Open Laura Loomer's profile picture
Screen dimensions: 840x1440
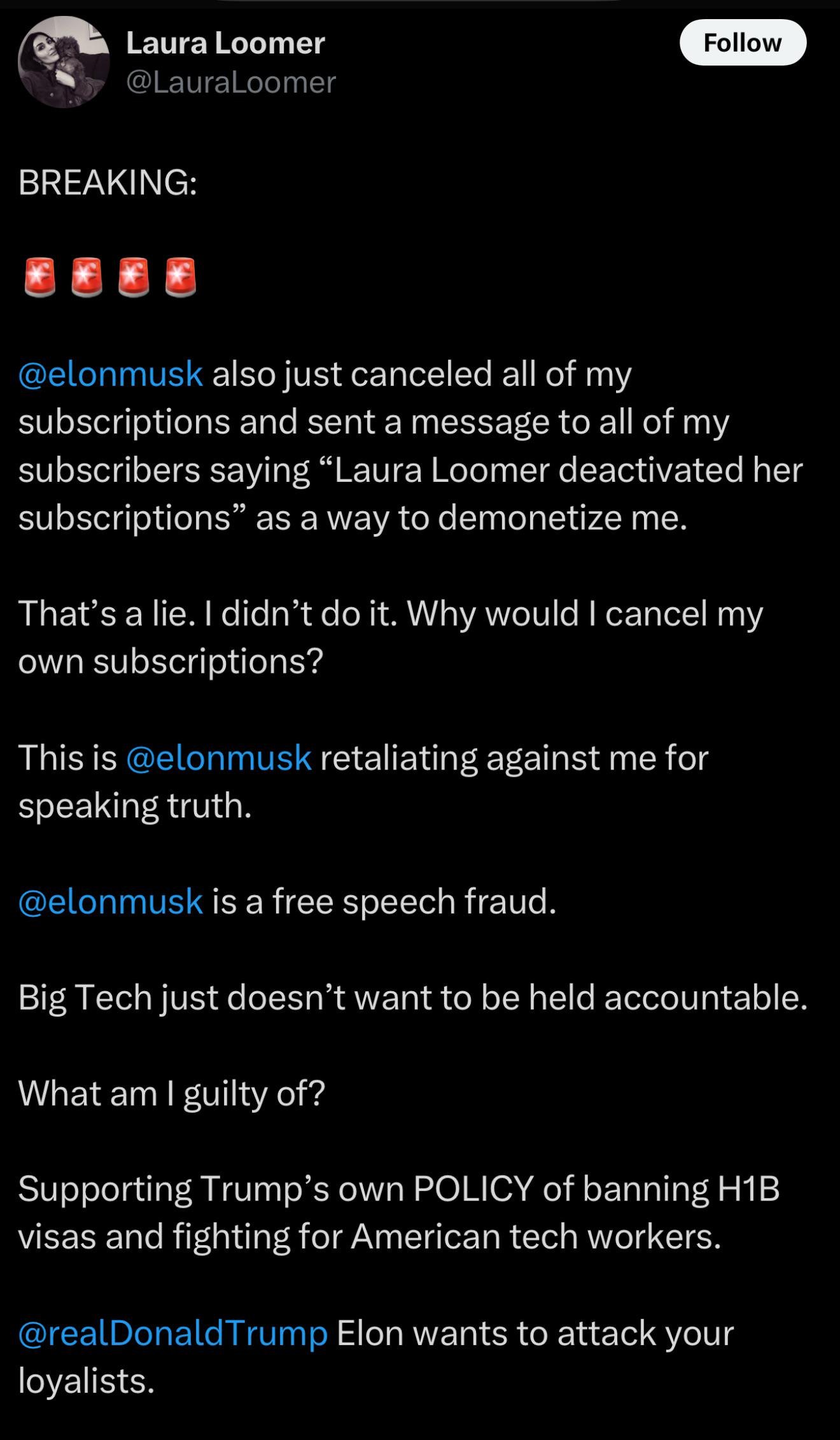(x=64, y=62)
